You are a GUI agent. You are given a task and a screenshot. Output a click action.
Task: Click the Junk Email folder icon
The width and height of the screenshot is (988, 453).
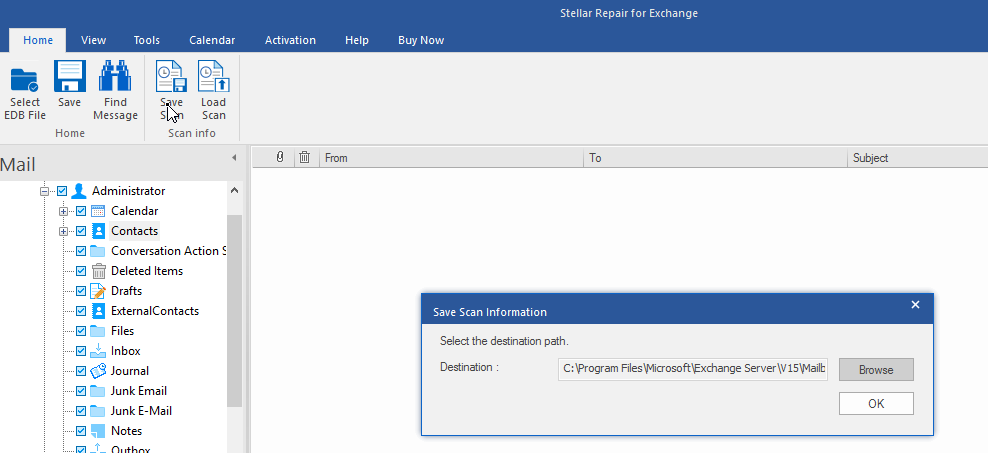coord(98,391)
